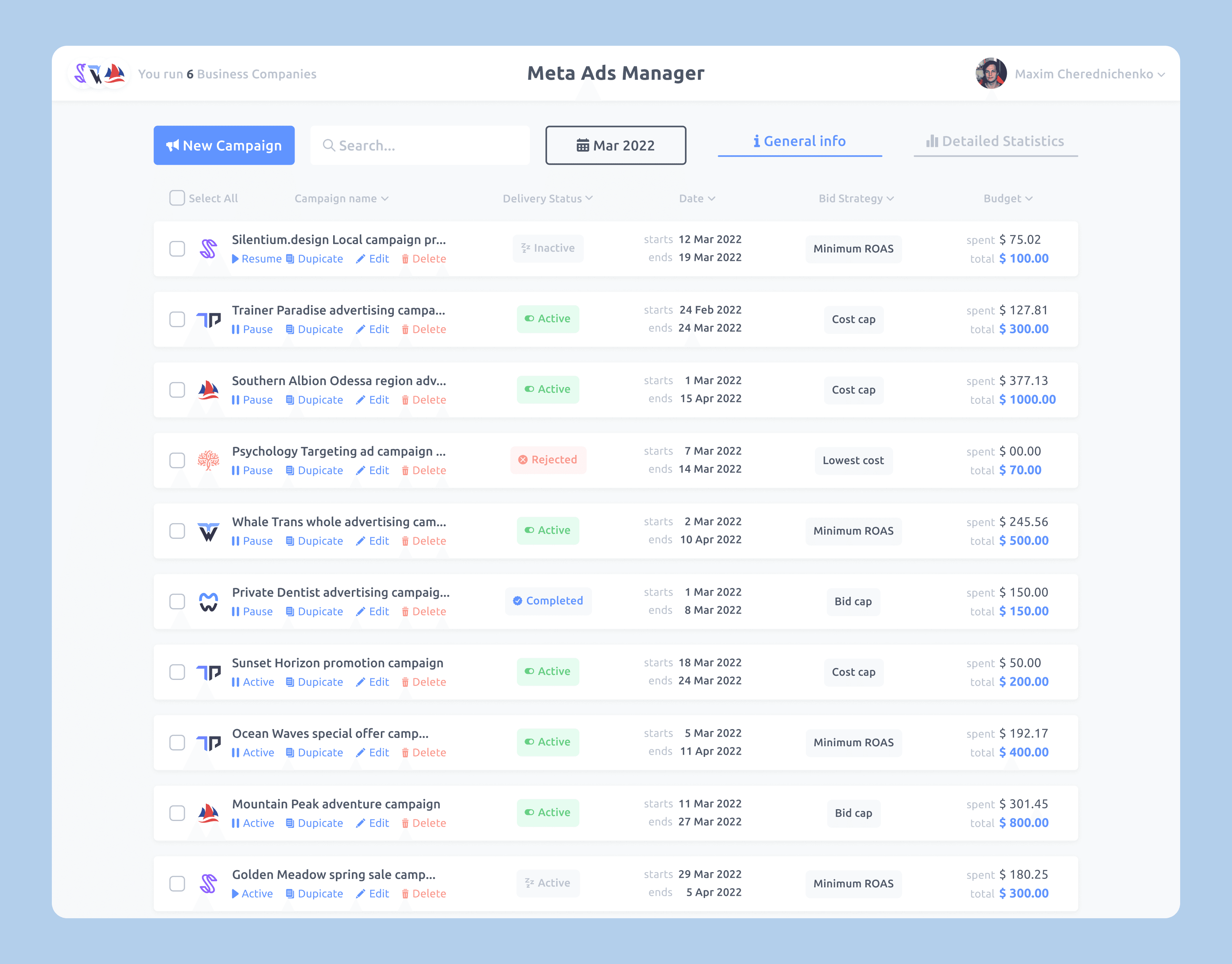The width and height of the screenshot is (1232, 964).
Task: Click the bar chart icon on Detailed Statistics
Action: click(x=932, y=141)
